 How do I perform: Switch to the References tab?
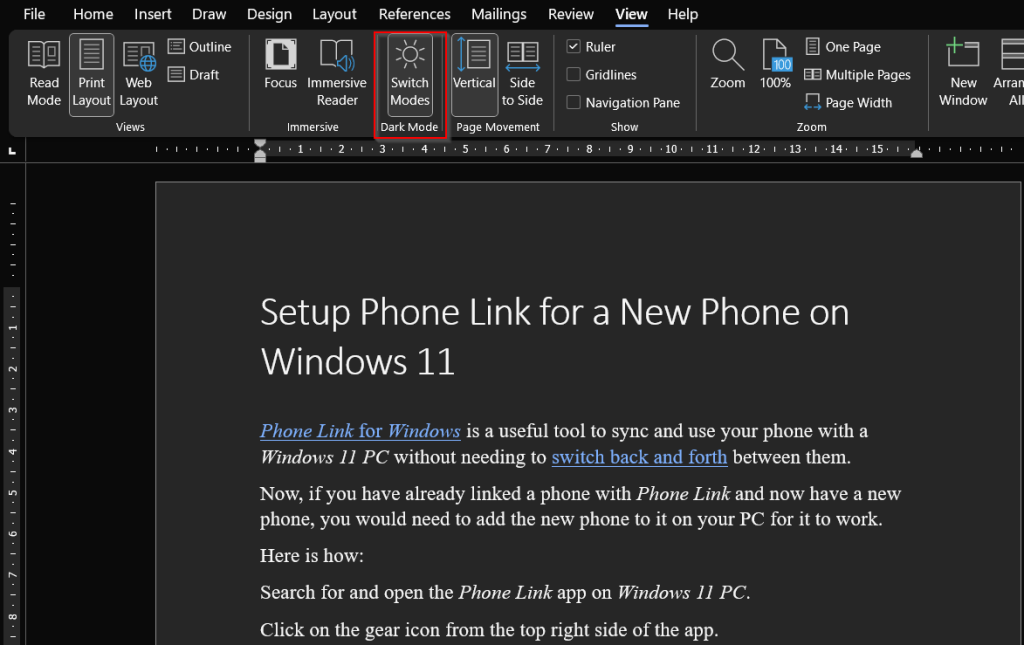415,14
